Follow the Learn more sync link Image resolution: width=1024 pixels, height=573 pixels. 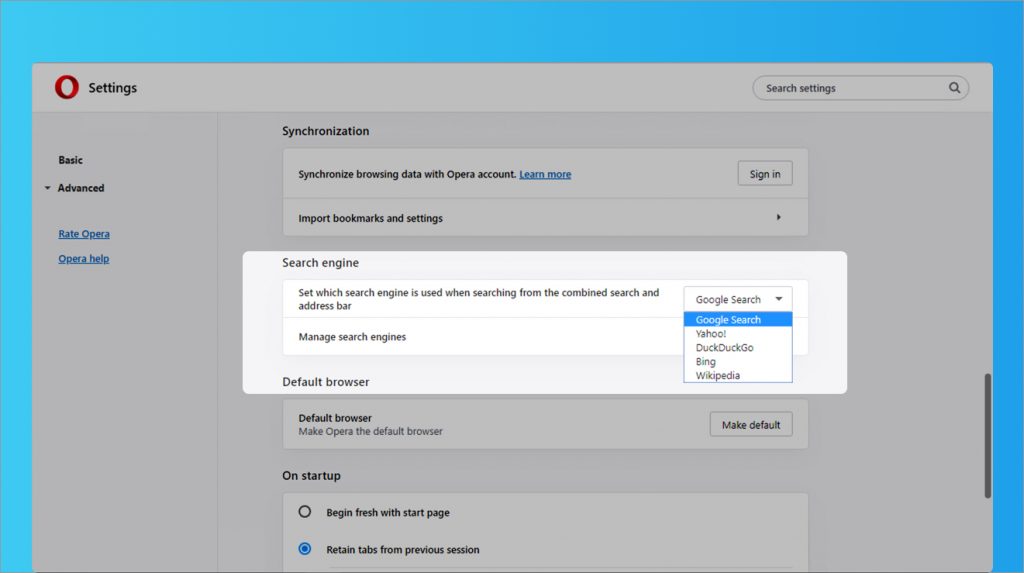coord(545,174)
